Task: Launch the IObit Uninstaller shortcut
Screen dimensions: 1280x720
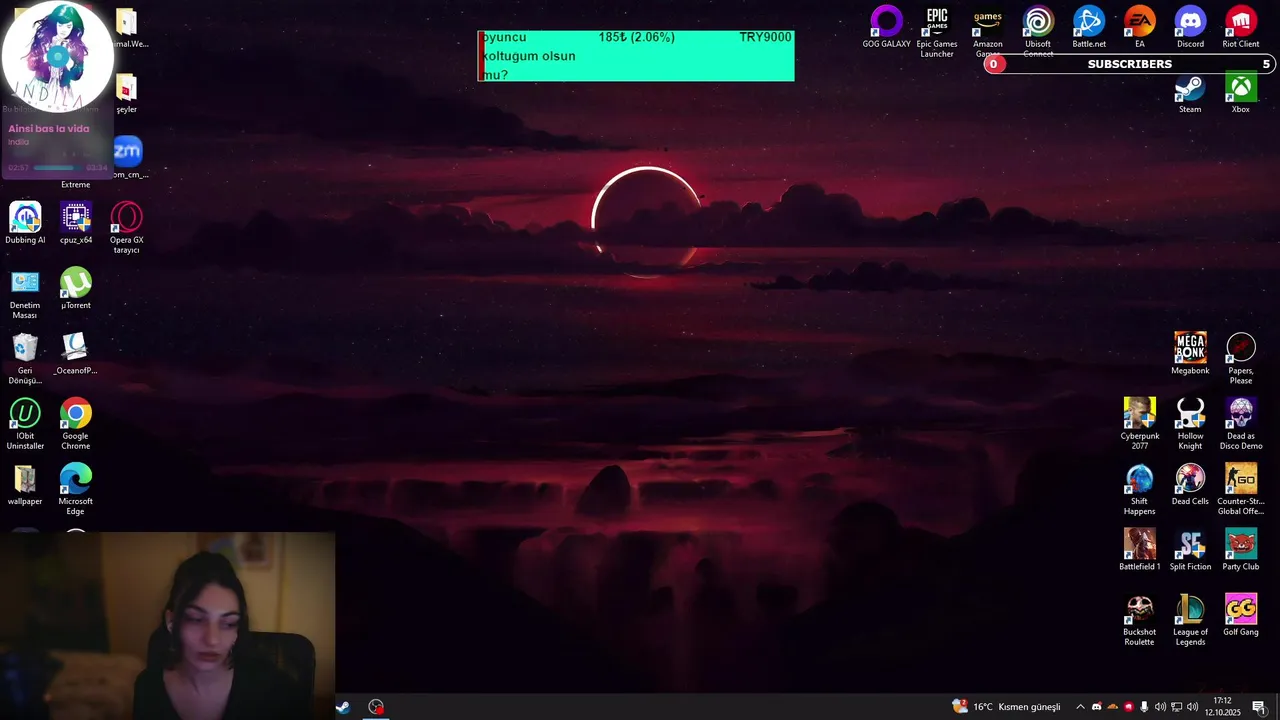Action: 25,424
